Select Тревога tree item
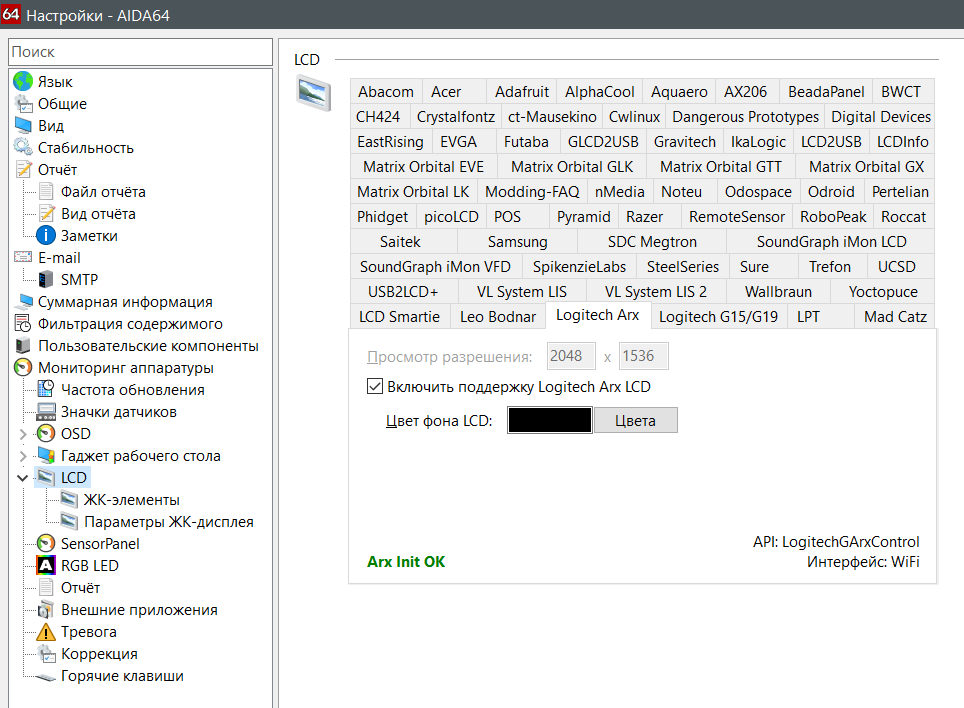The image size is (964, 708). pyautogui.click(x=89, y=632)
